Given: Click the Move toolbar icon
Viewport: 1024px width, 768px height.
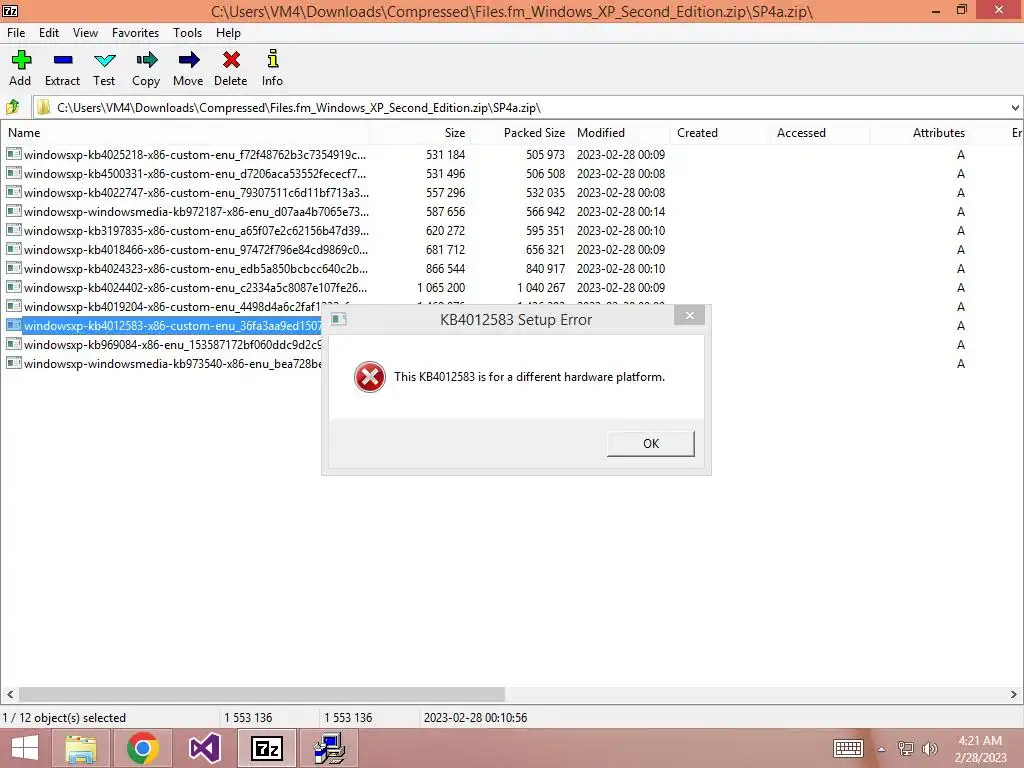Looking at the screenshot, I should tap(189, 60).
